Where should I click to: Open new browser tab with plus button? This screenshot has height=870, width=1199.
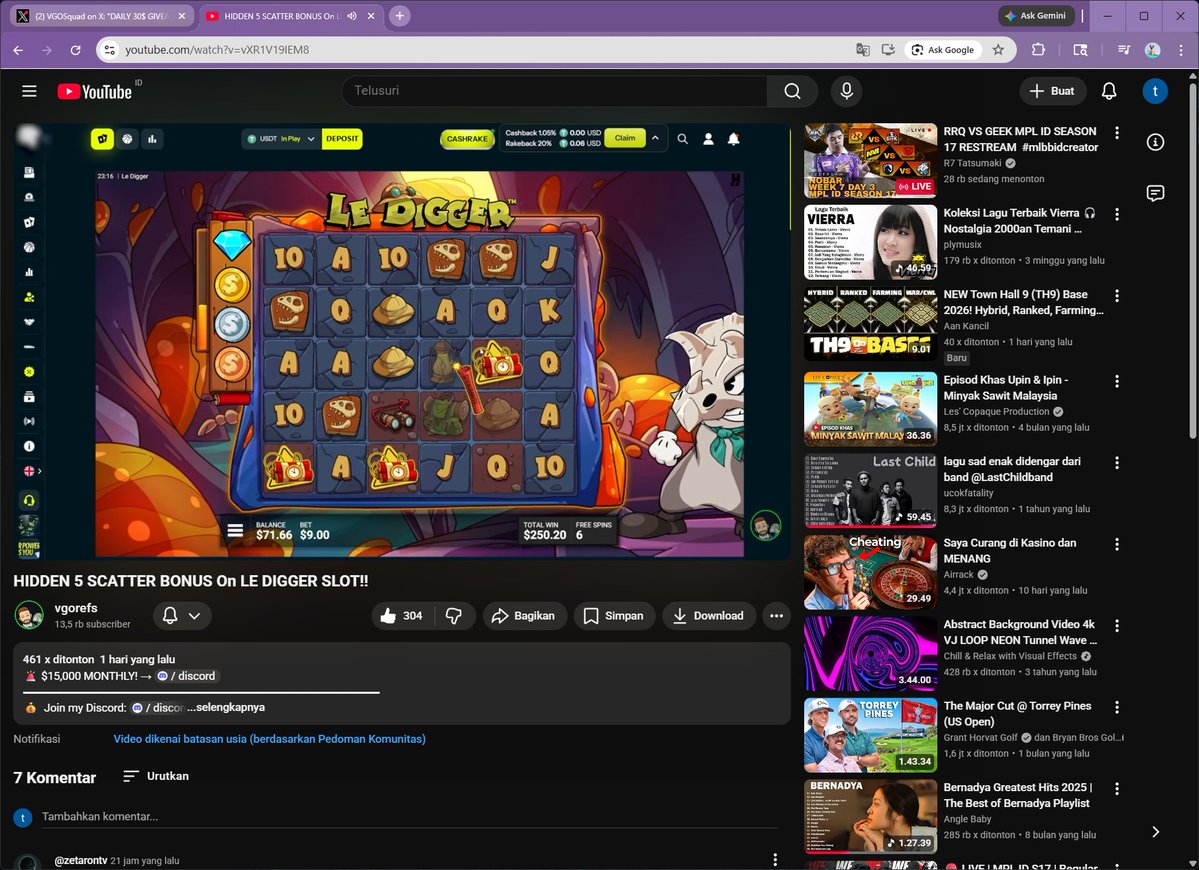coord(399,15)
